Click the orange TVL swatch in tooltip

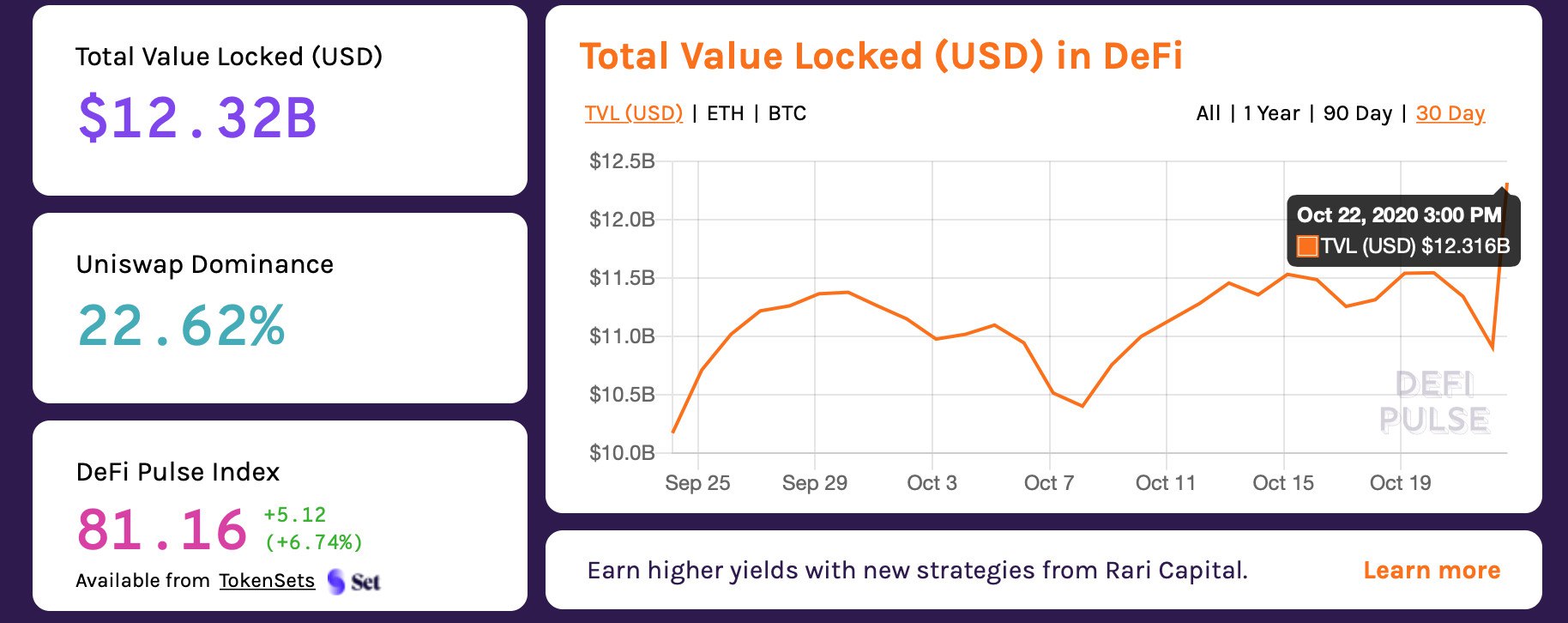pyautogui.click(x=1307, y=247)
